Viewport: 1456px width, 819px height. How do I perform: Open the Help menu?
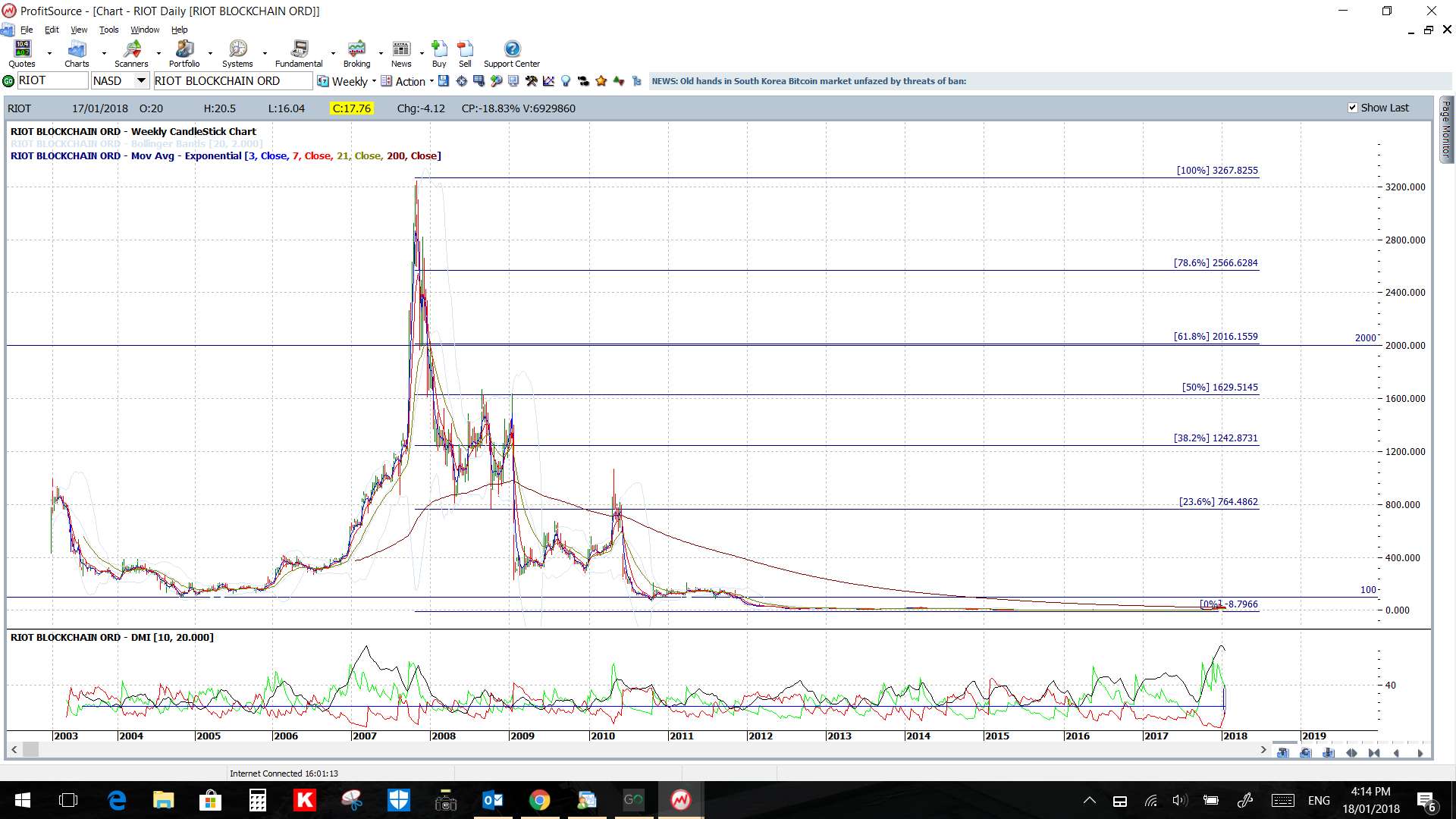point(179,30)
